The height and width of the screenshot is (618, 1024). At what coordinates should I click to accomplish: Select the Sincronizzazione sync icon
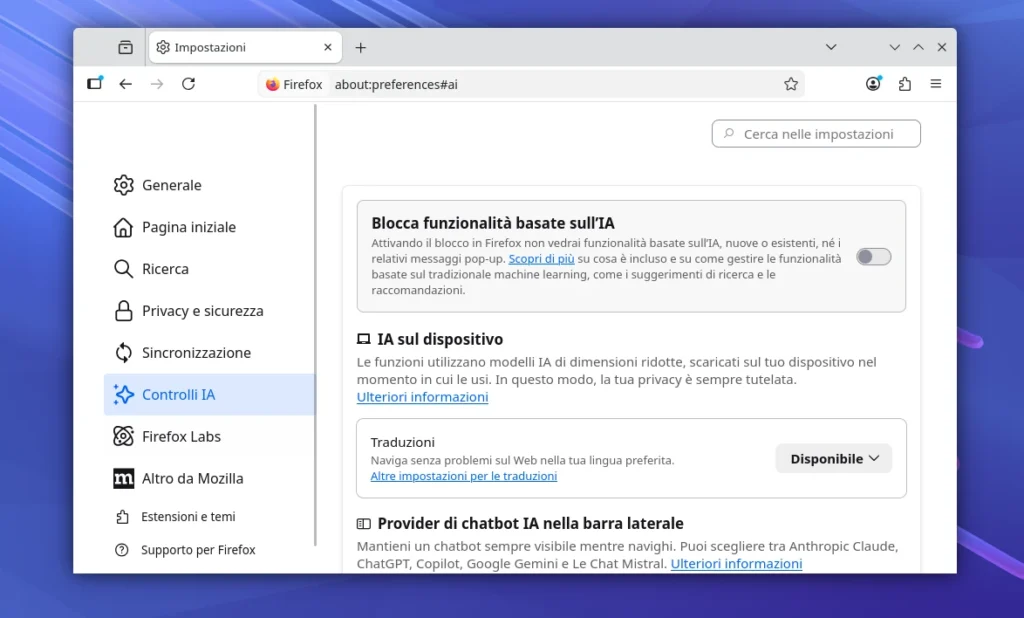pyautogui.click(x=123, y=353)
